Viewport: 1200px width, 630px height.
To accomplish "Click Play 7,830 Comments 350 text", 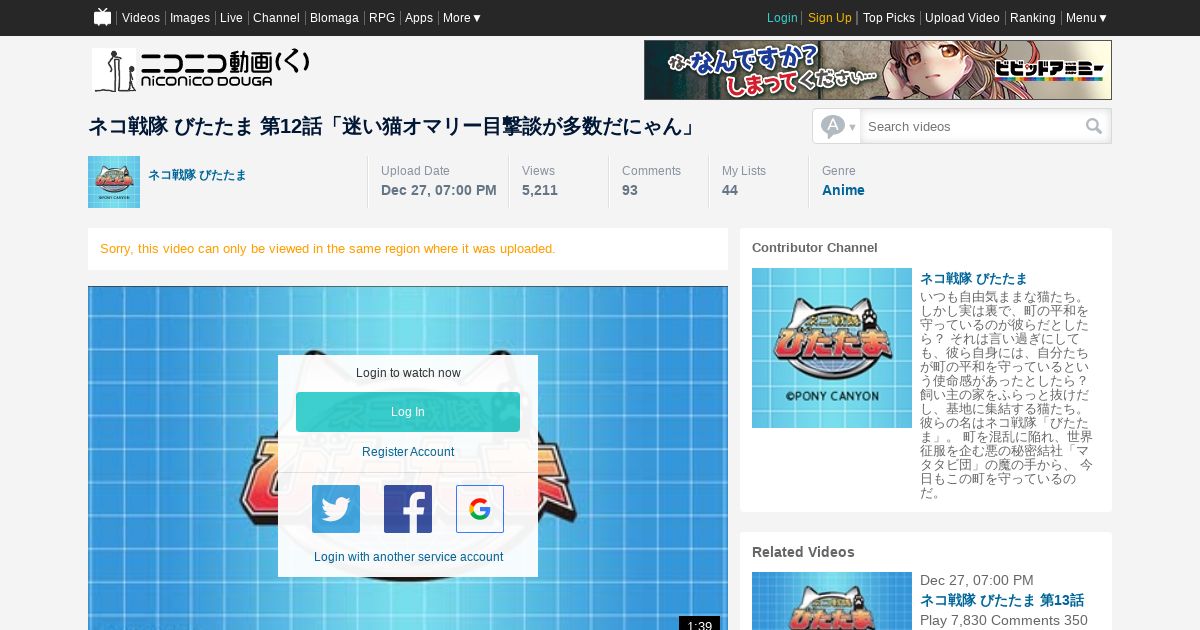I will [1004, 620].
